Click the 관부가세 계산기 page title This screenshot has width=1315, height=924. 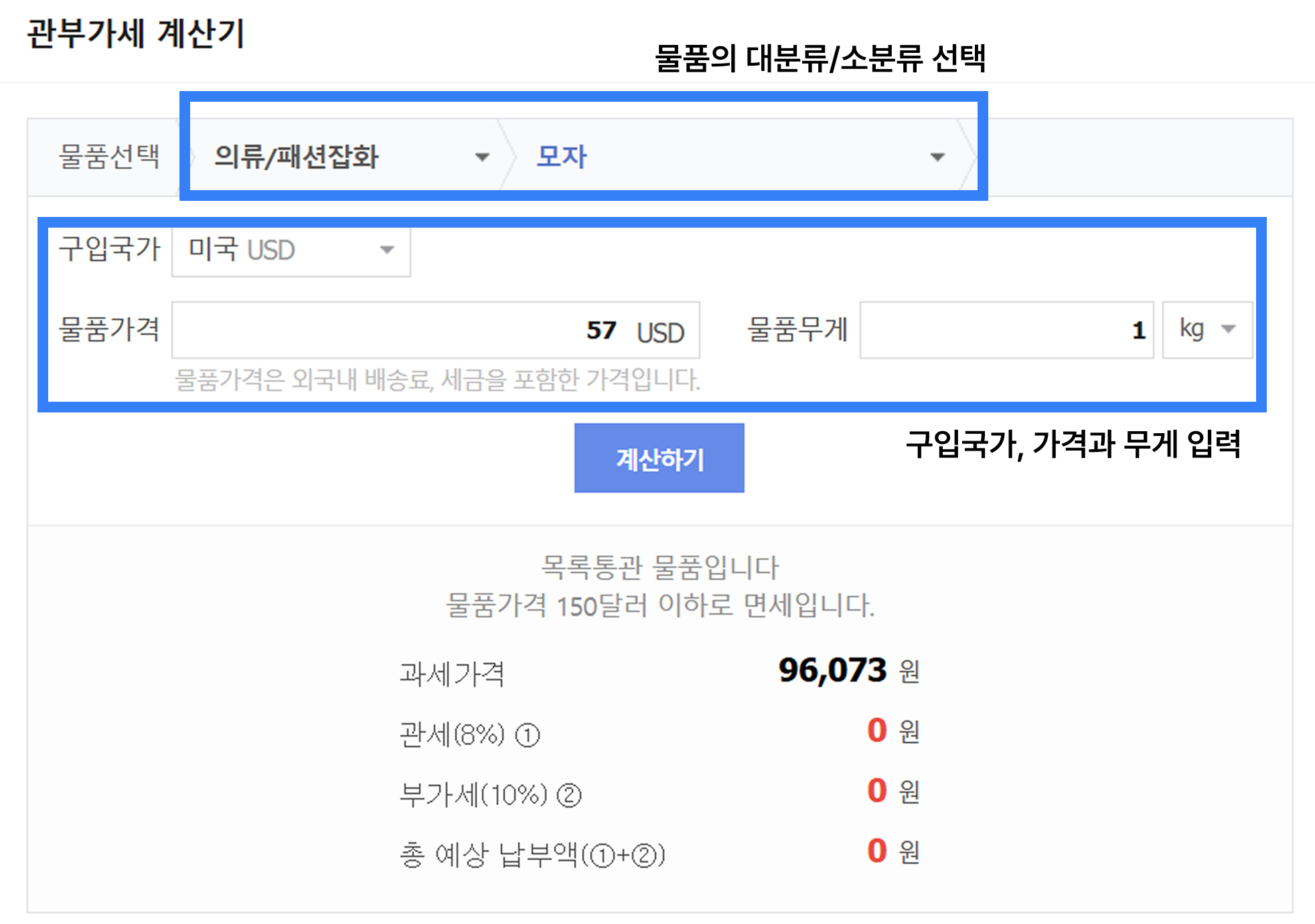tap(136, 33)
